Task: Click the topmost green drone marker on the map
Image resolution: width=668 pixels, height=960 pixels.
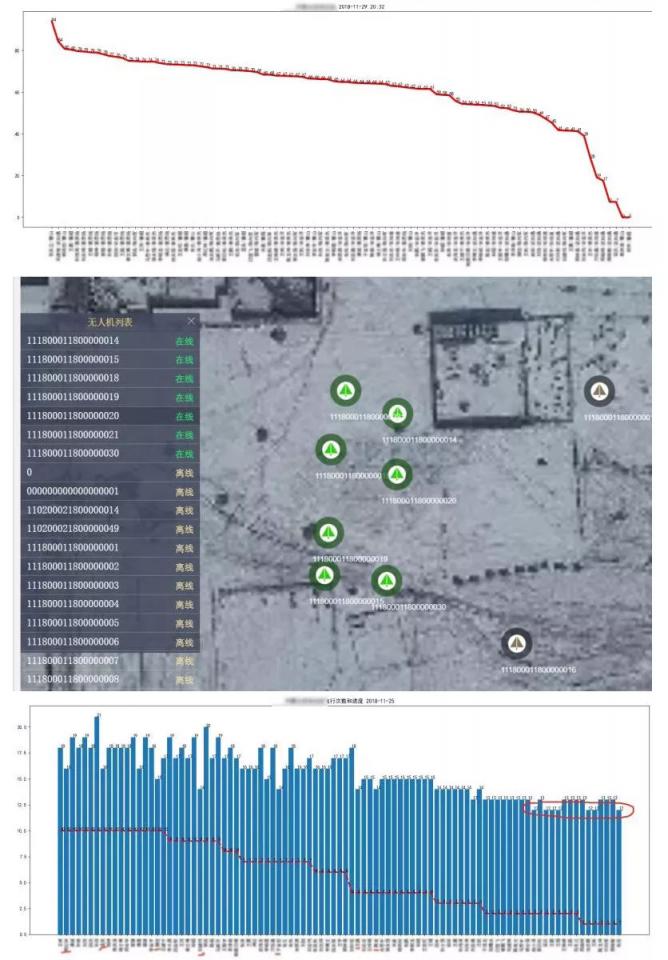Action: point(346,389)
